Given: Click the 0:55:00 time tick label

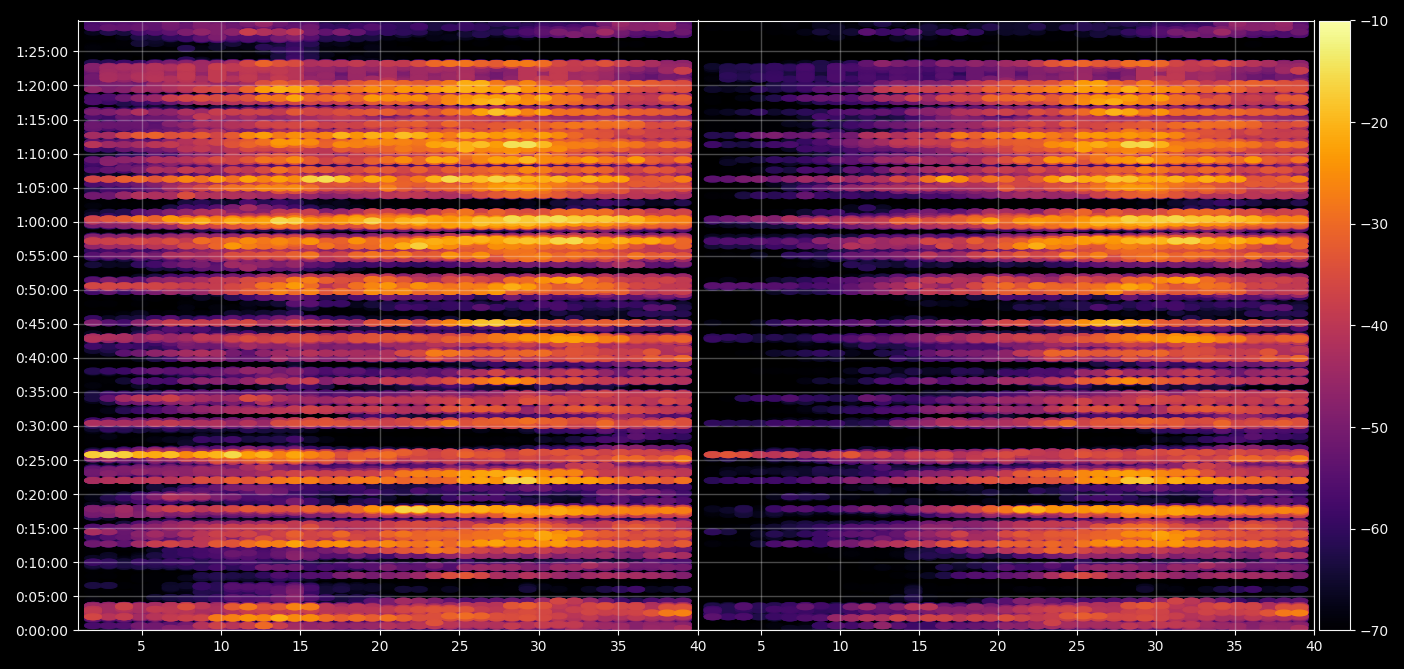Looking at the screenshot, I should (x=42, y=256).
